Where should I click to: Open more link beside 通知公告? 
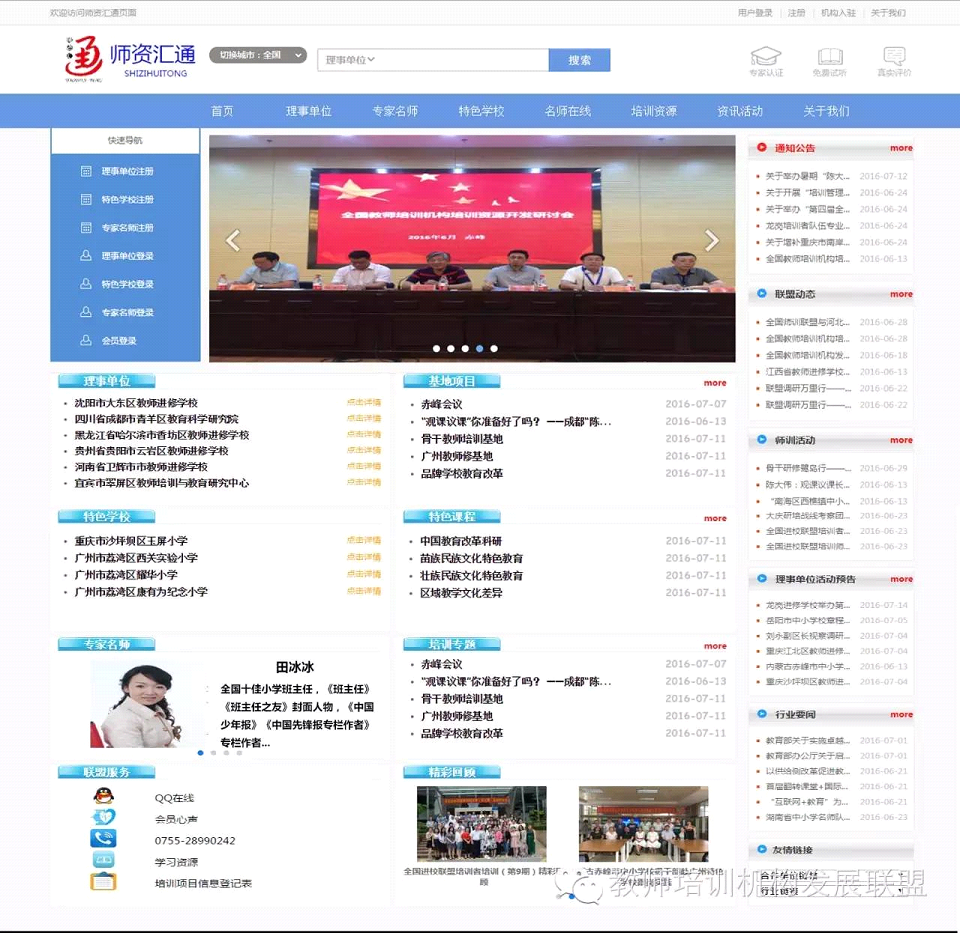[901, 148]
